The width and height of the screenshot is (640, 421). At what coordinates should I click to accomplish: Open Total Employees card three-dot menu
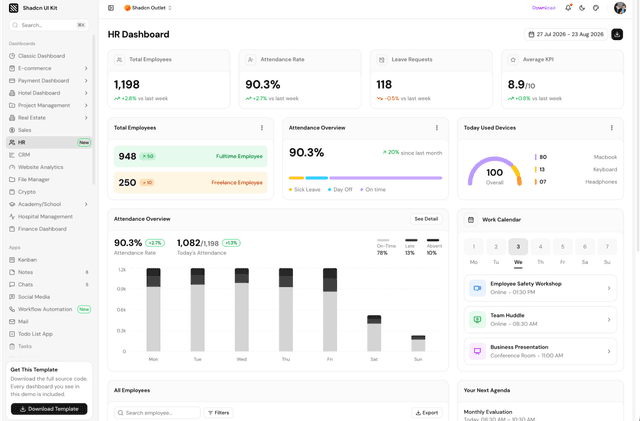point(262,128)
